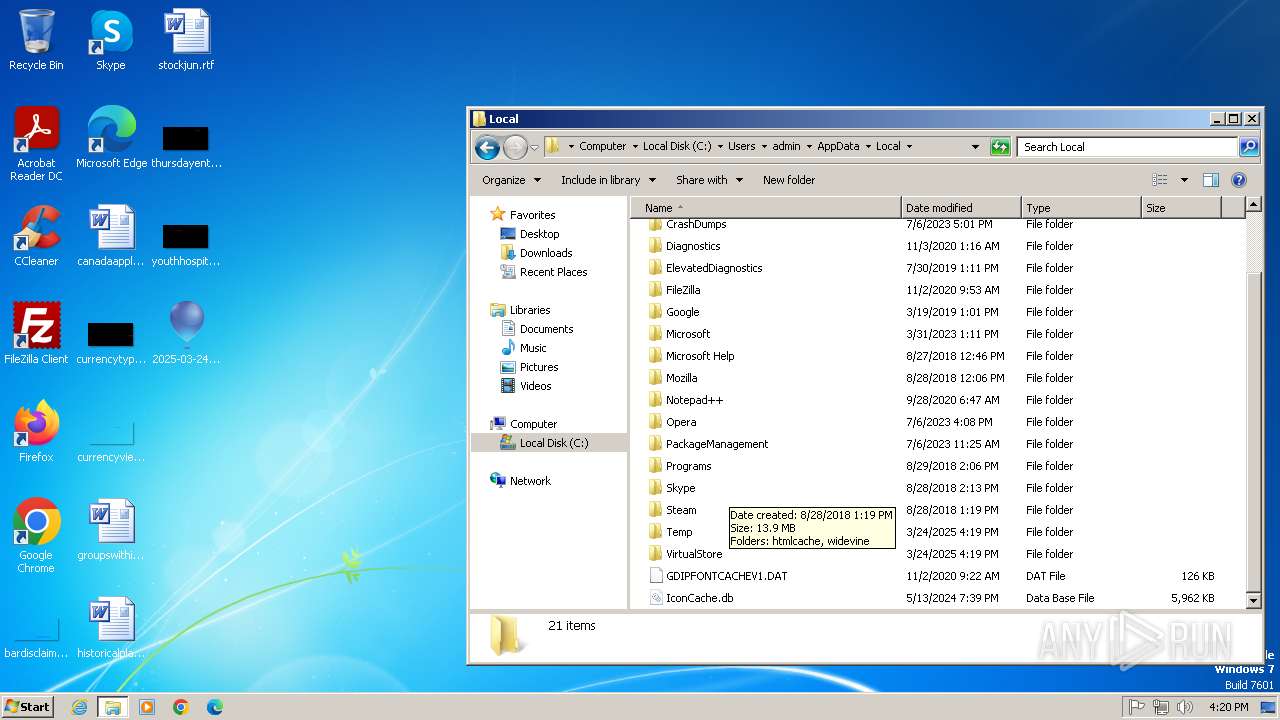Select Documents library in navigation pane
Screen dimensions: 1280x720
546,329
